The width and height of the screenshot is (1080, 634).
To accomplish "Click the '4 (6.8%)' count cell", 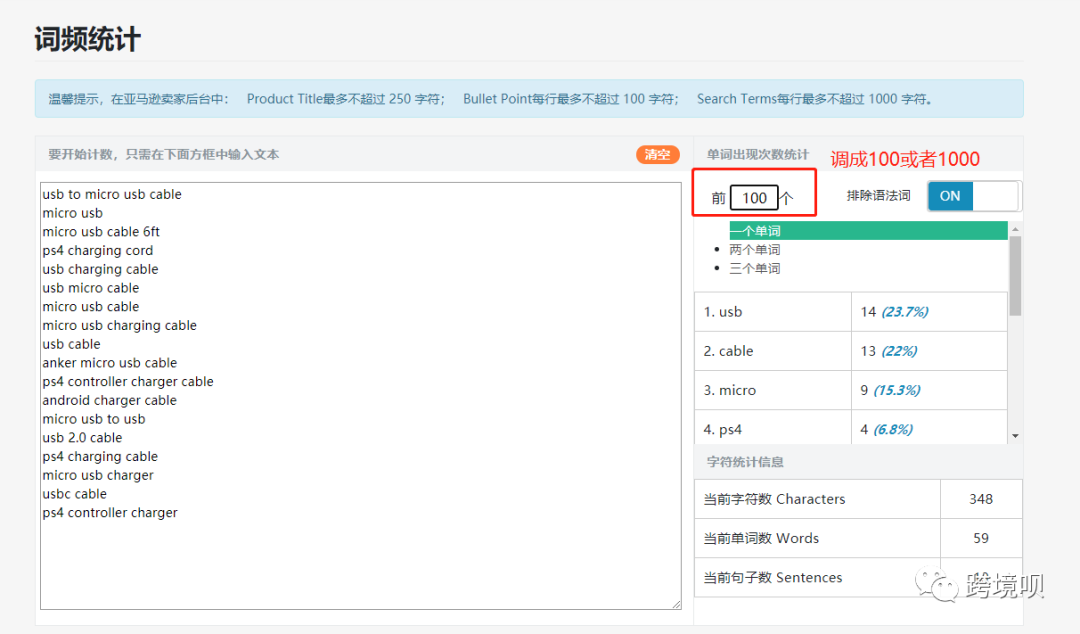I will click(929, 427).
